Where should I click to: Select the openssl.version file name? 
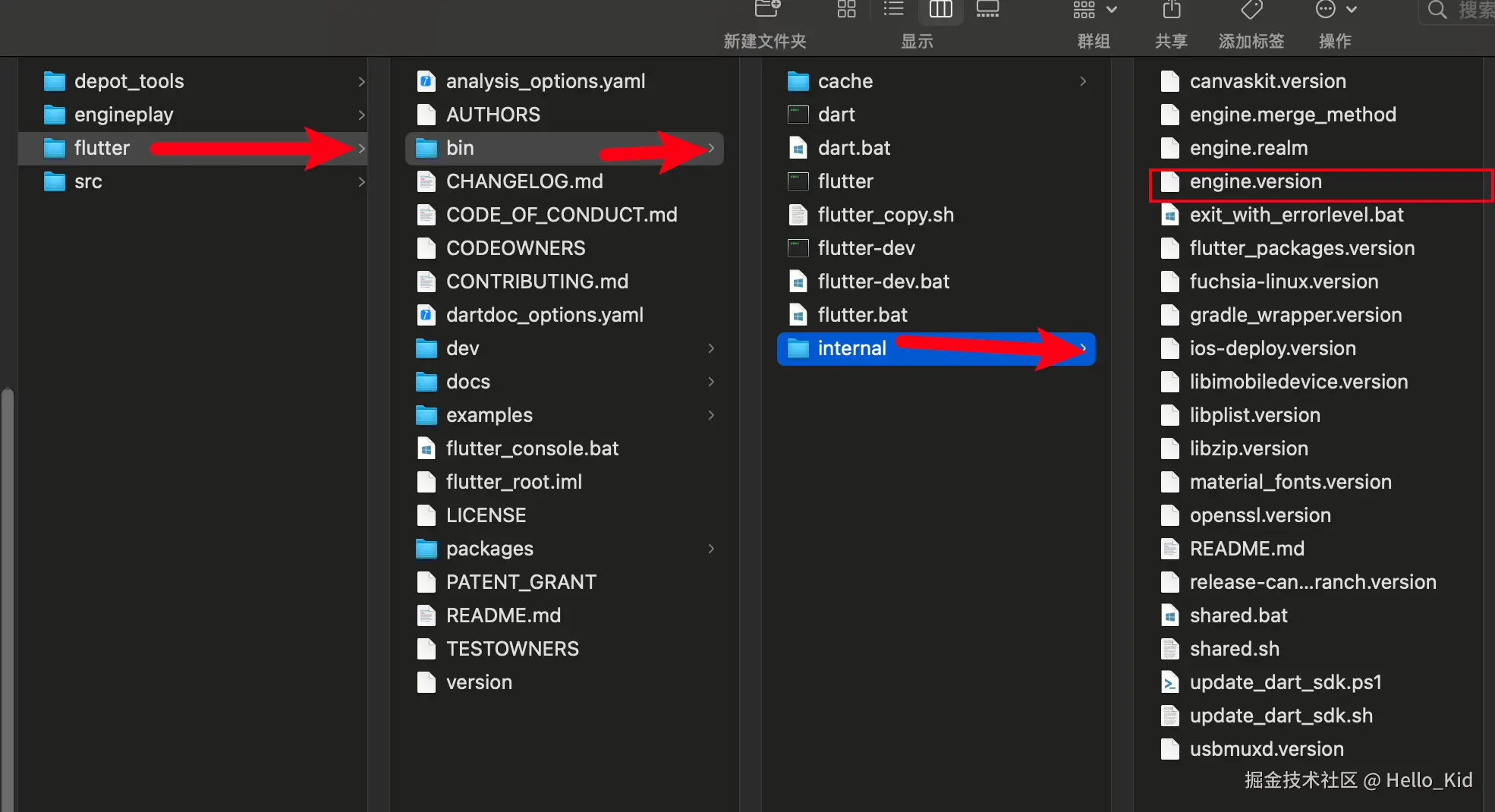click(1261, 515)
